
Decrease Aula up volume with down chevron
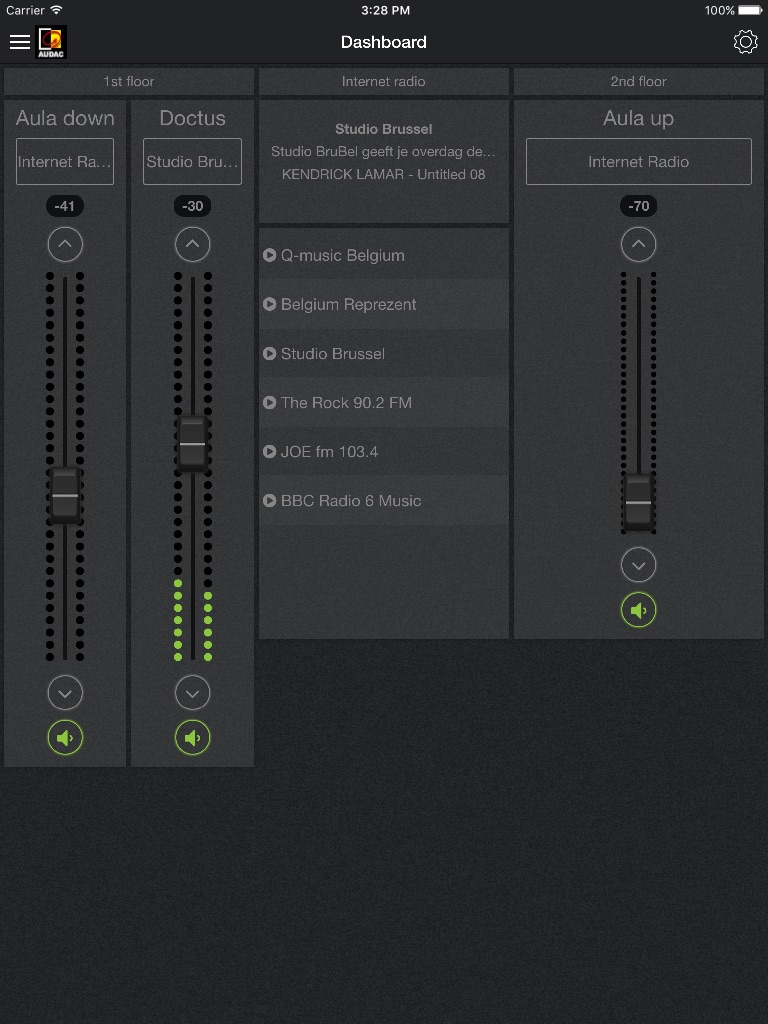[x=639, y=565]
